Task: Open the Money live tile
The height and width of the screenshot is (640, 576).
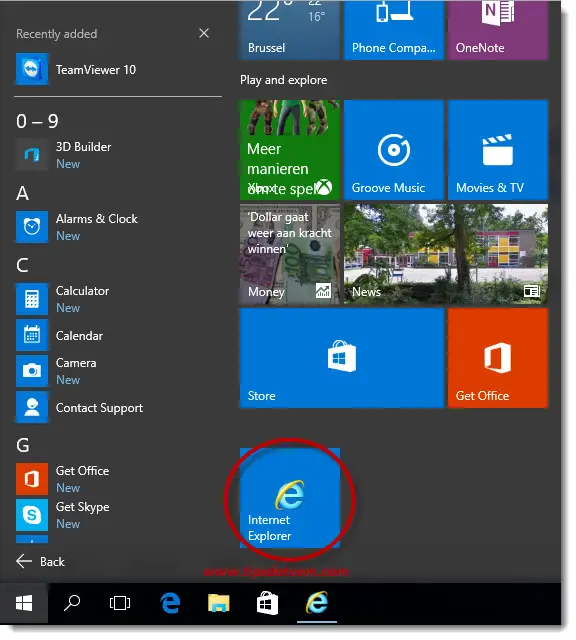Action: [x=290, y=254]
